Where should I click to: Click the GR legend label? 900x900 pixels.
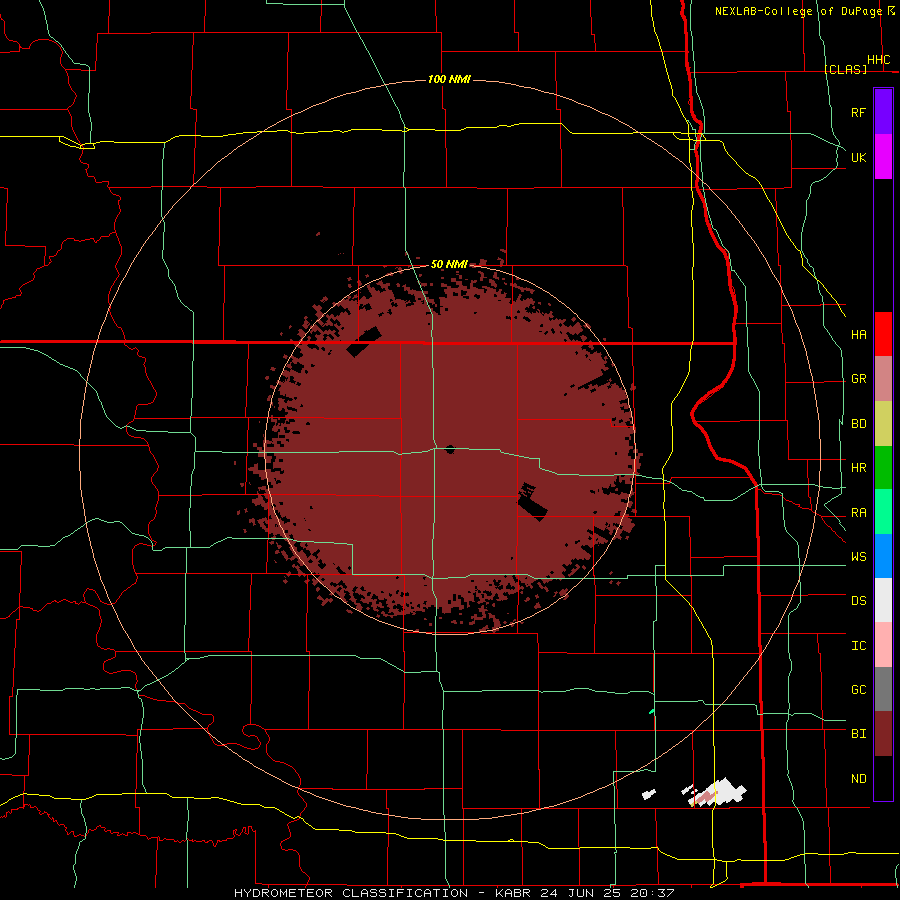pos(859,379)
